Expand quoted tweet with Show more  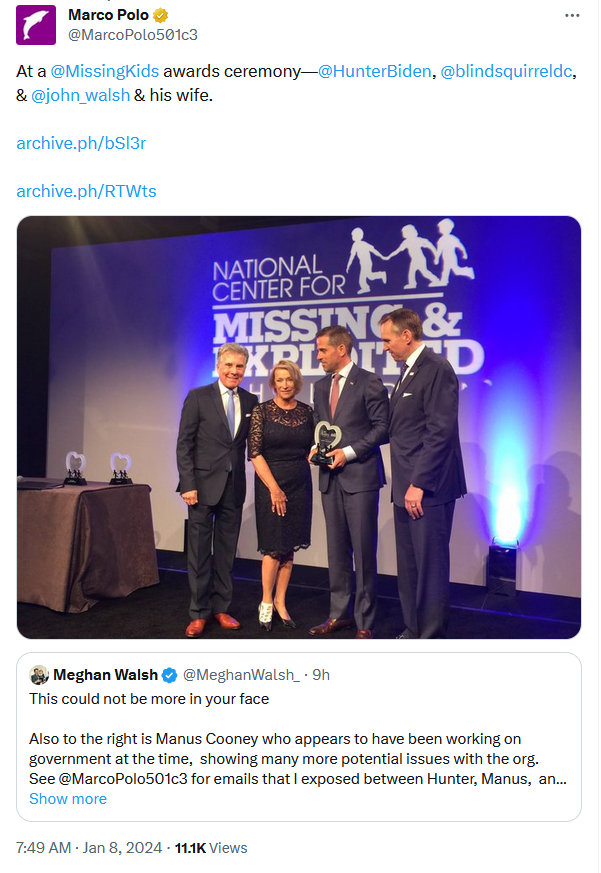tap(68, 799)
